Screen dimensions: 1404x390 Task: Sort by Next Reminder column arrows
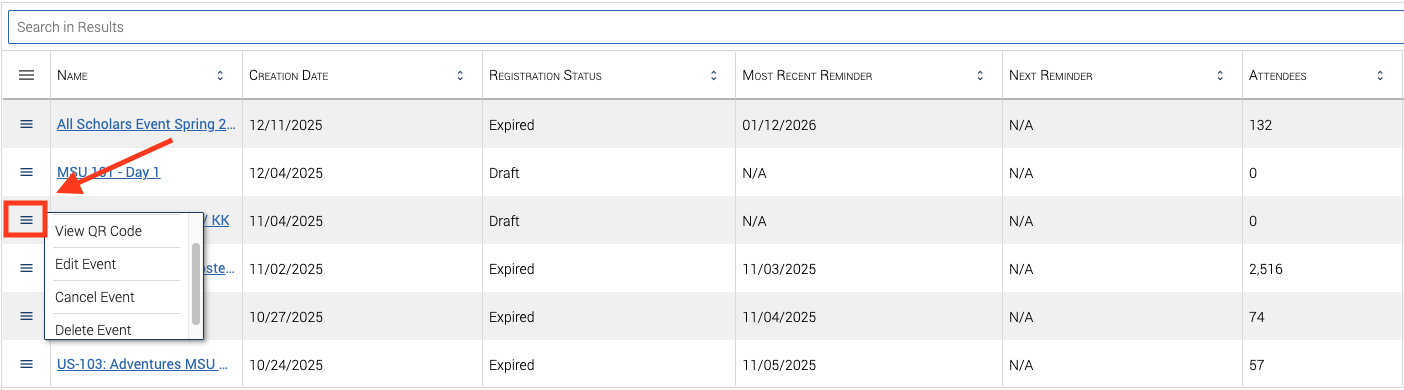pos(1220,75)
